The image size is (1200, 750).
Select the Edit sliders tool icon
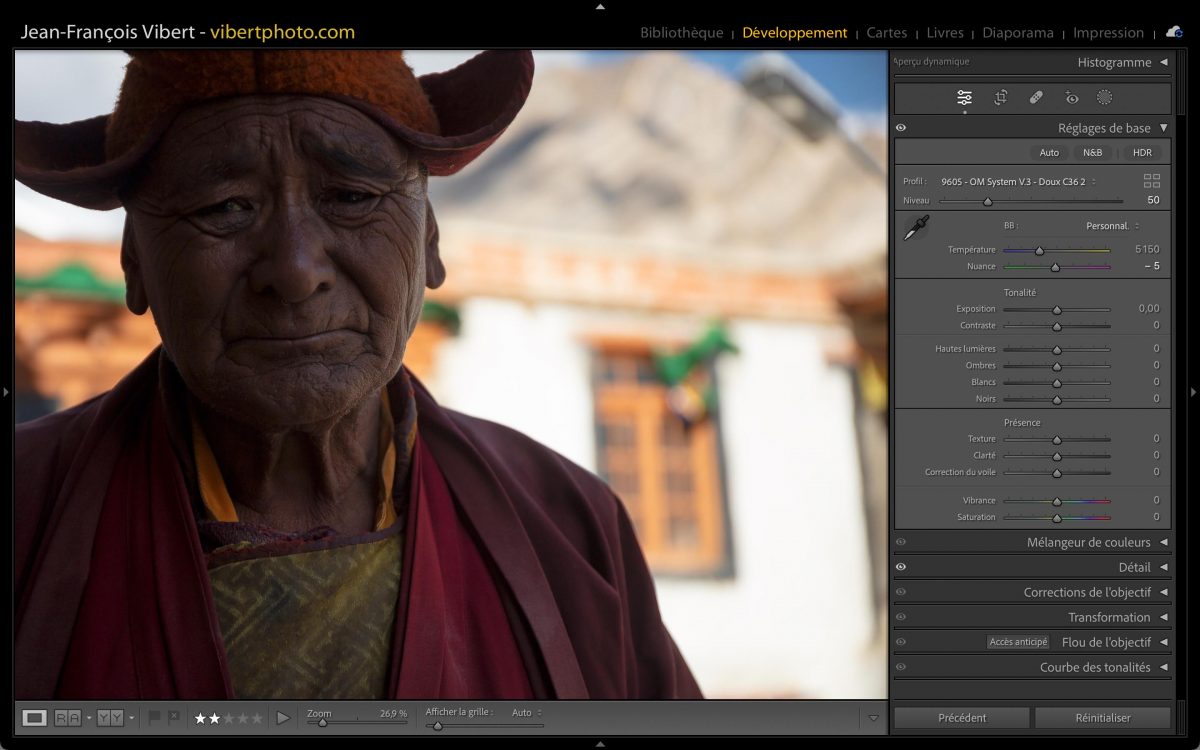coord(964,98)
